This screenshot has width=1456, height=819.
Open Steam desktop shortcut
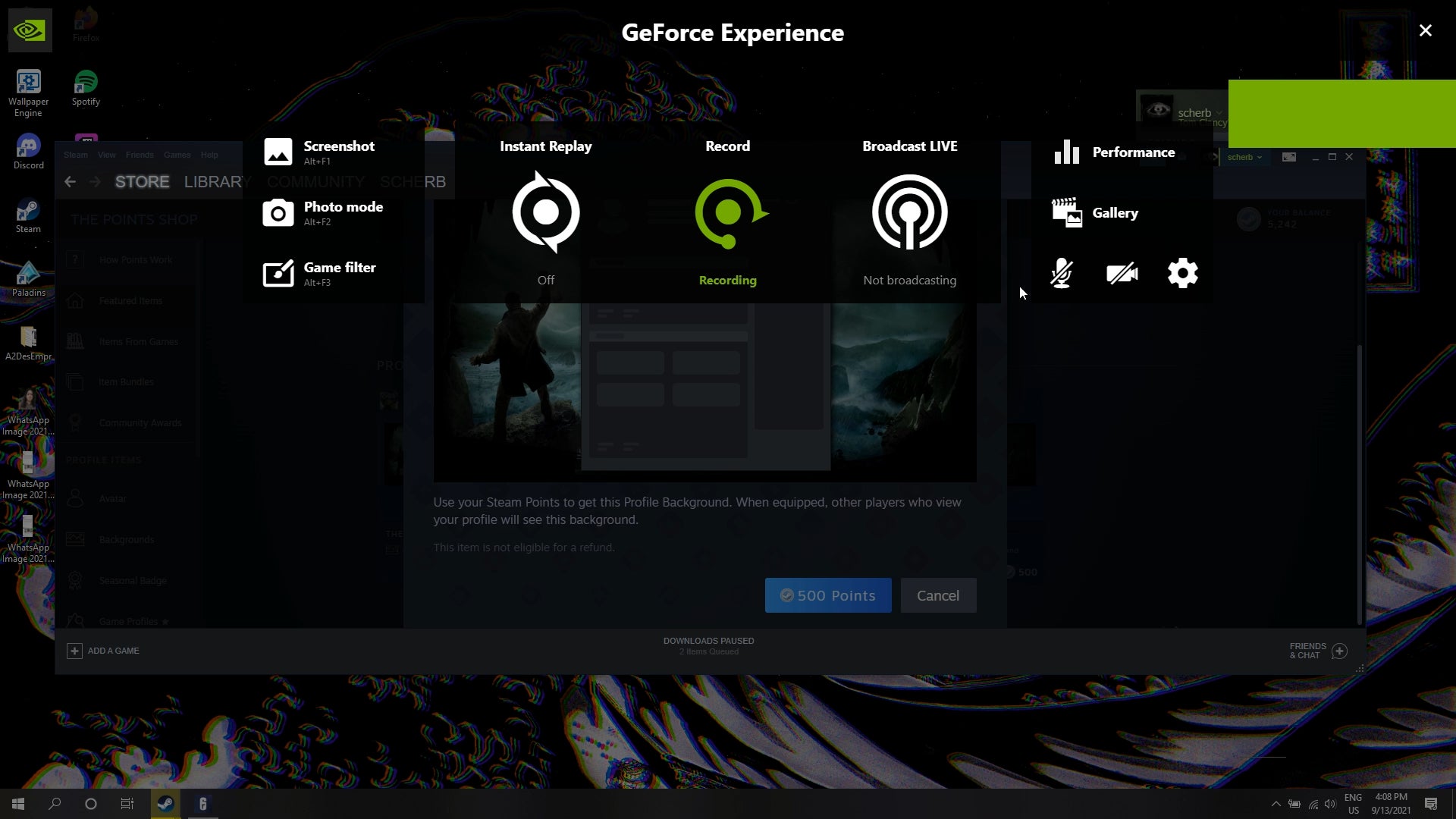pos(28,215)
